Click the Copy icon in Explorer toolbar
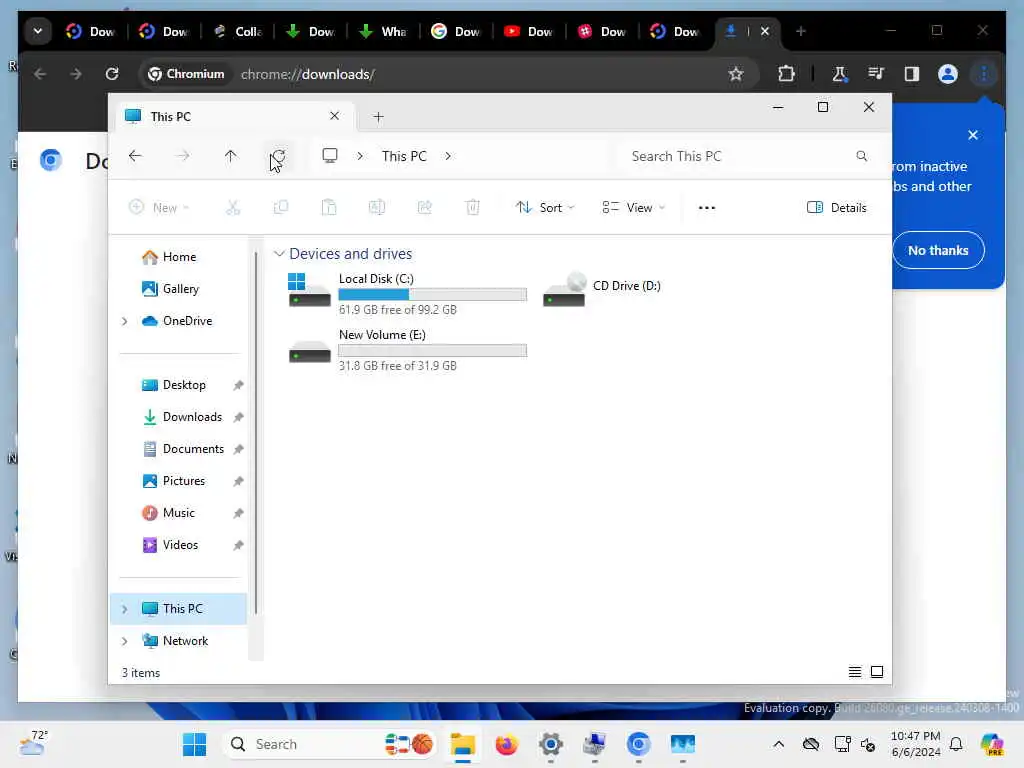 pos(281,208)
